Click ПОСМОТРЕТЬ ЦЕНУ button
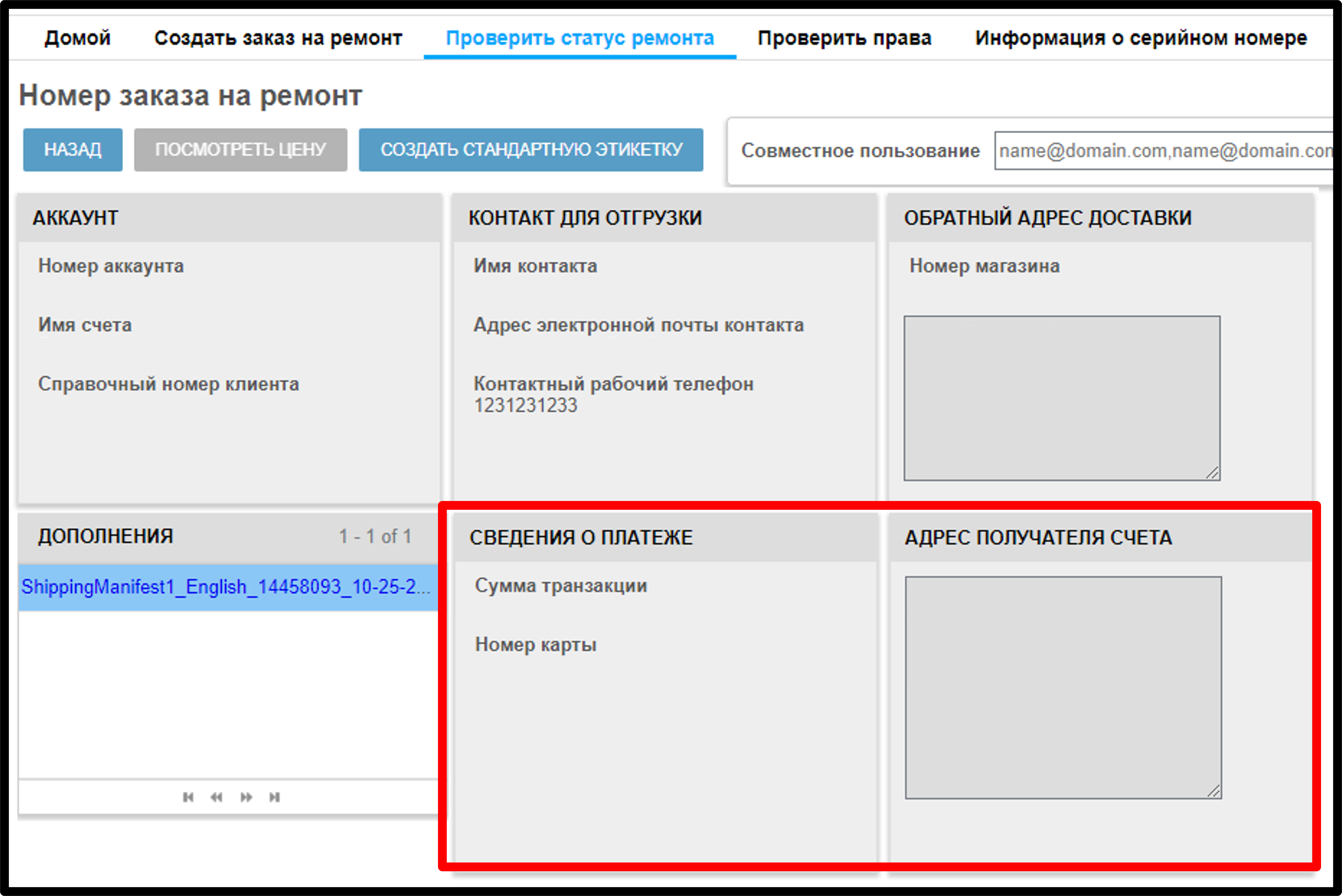The height and width of the screenshot is (896, 1342). (x=241, y=150)
